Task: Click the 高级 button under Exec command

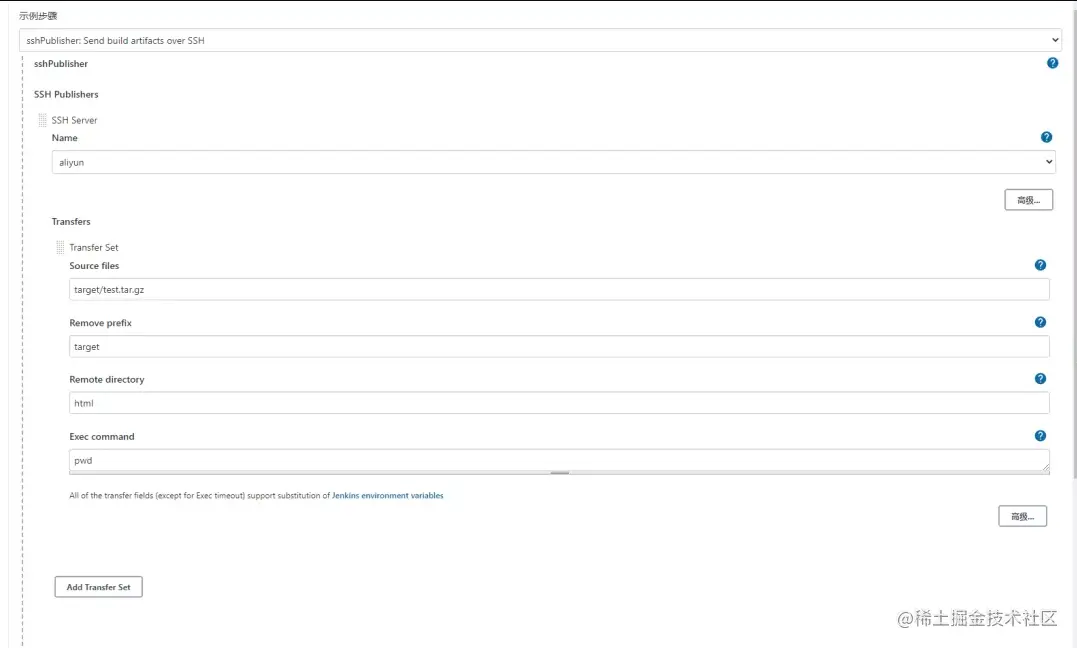Action: coord(1022,516)
